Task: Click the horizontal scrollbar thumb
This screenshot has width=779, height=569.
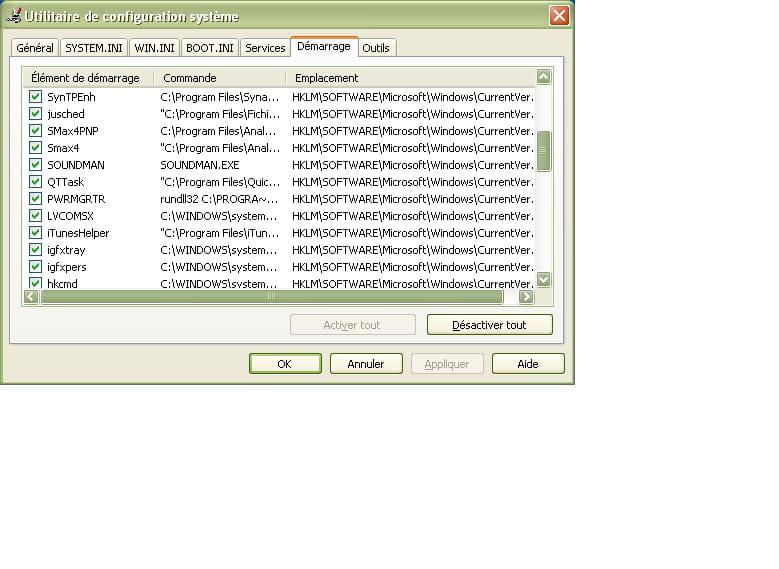Action: coord(271,297)
